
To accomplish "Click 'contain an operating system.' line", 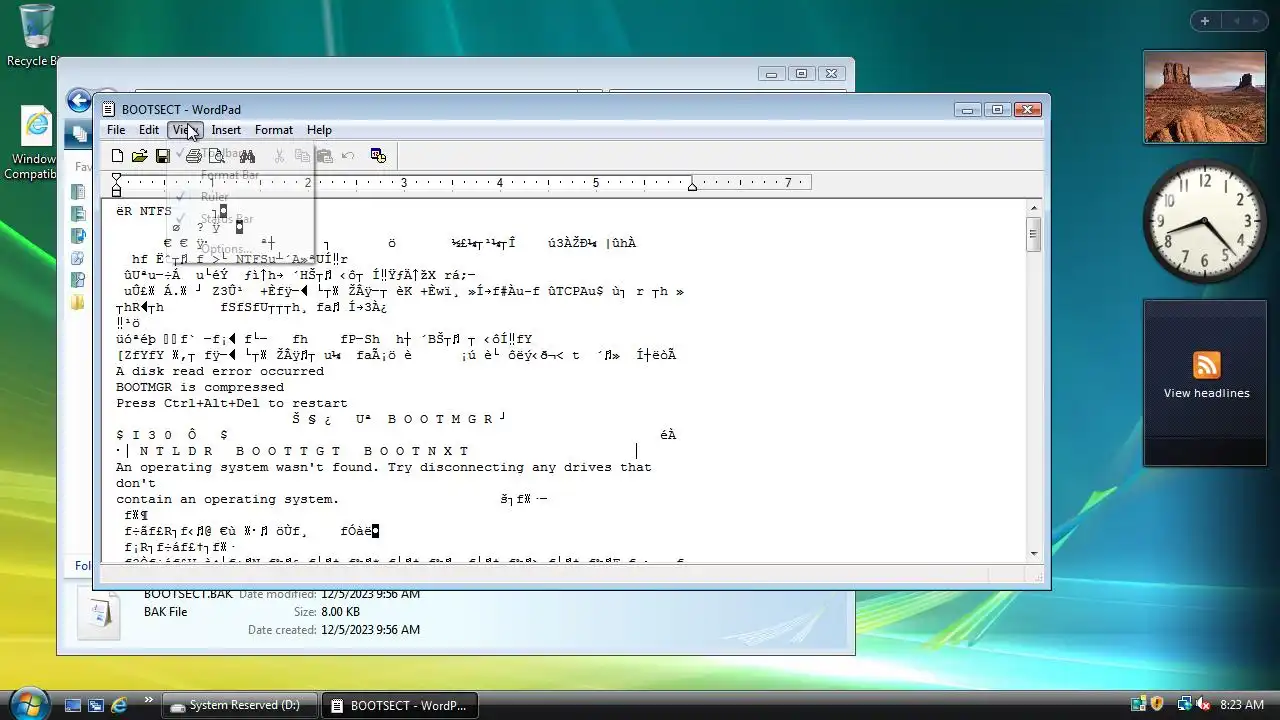I will (228, 499).
